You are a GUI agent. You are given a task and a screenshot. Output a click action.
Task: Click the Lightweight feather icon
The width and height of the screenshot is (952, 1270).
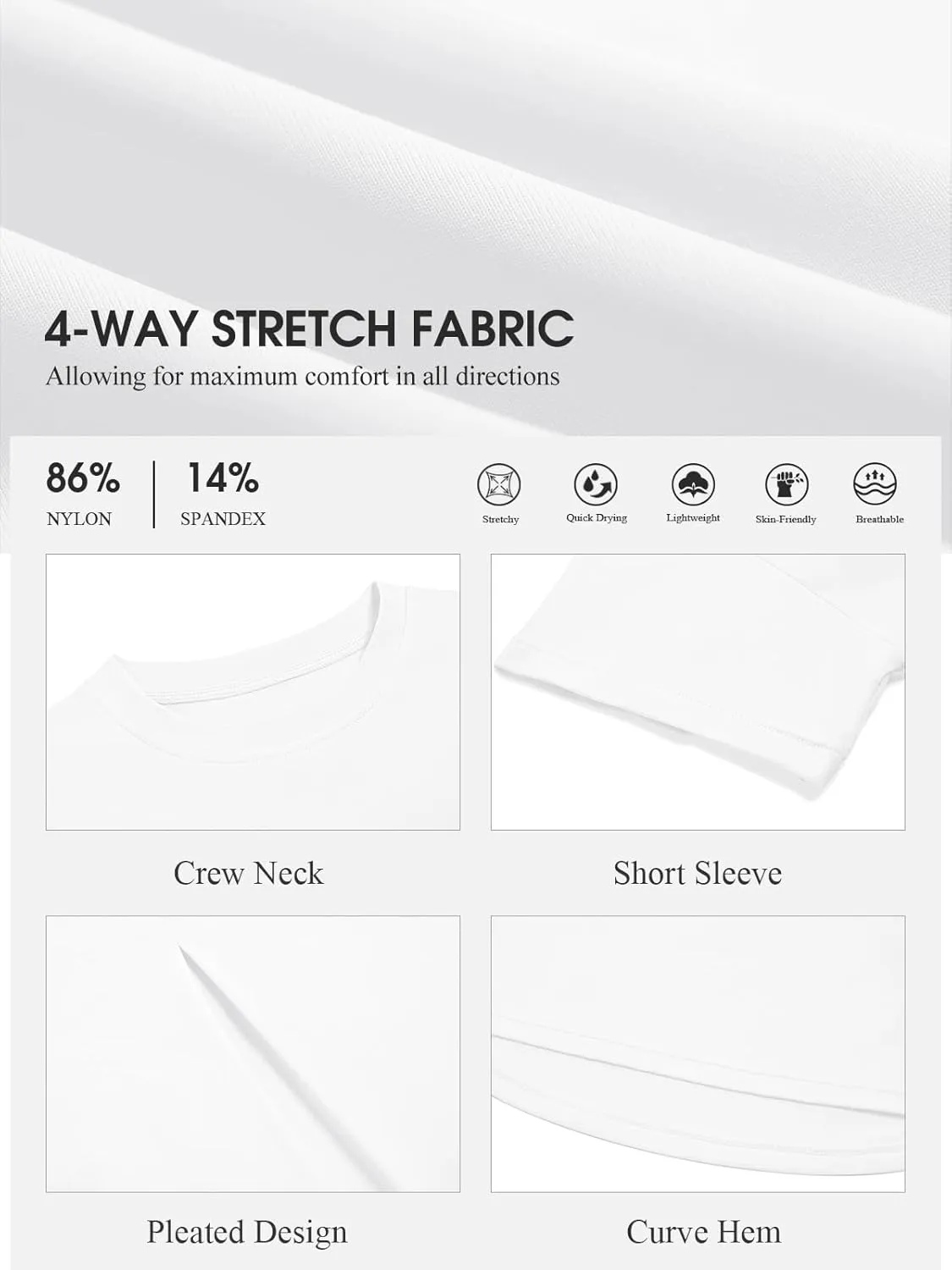693,484
